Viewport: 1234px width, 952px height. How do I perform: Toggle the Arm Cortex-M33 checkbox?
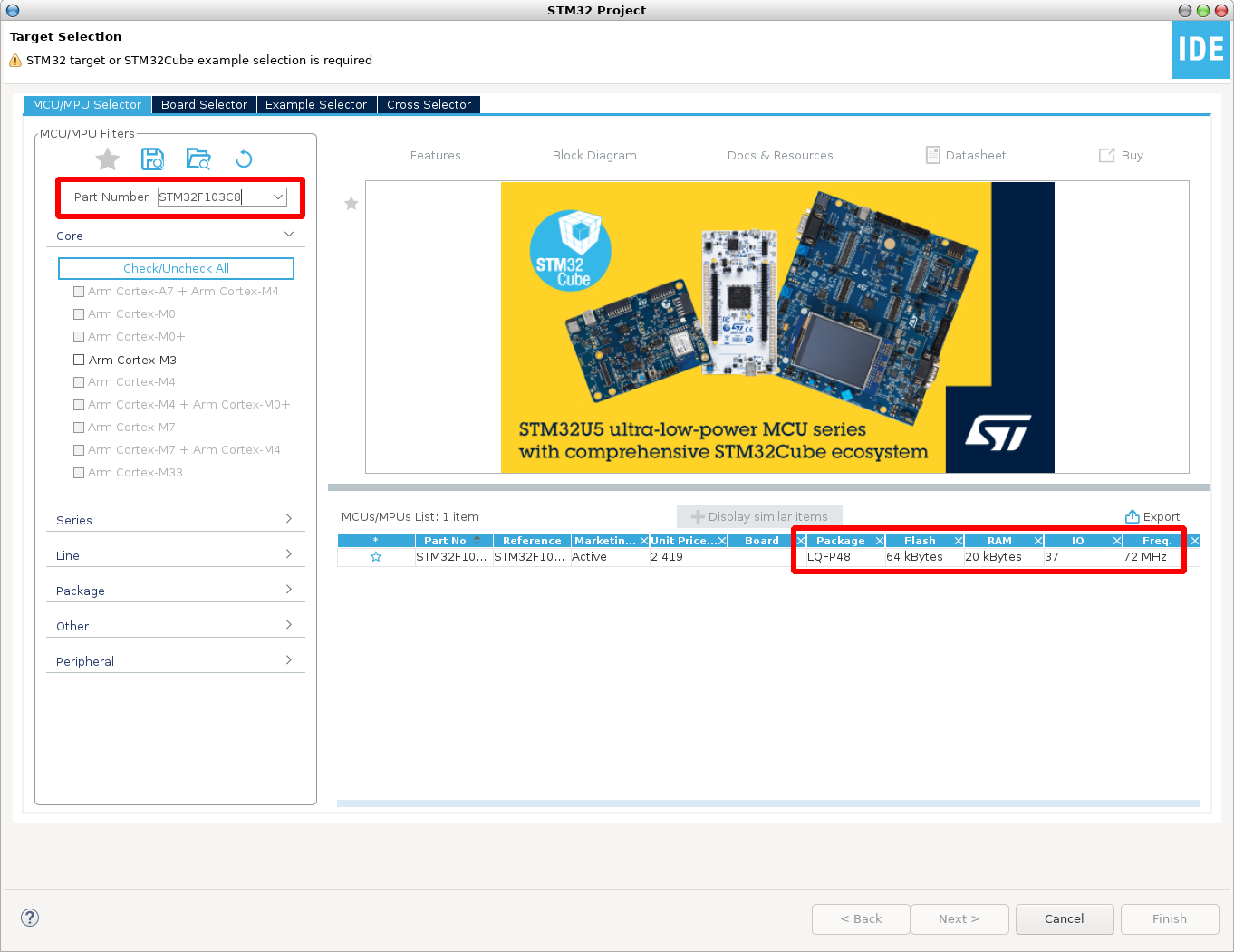79,473
